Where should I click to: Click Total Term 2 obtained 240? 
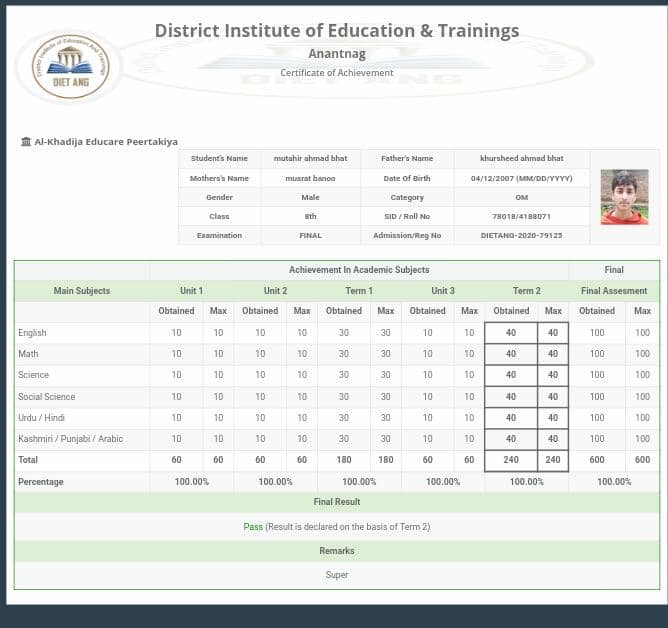pos(511,460)
